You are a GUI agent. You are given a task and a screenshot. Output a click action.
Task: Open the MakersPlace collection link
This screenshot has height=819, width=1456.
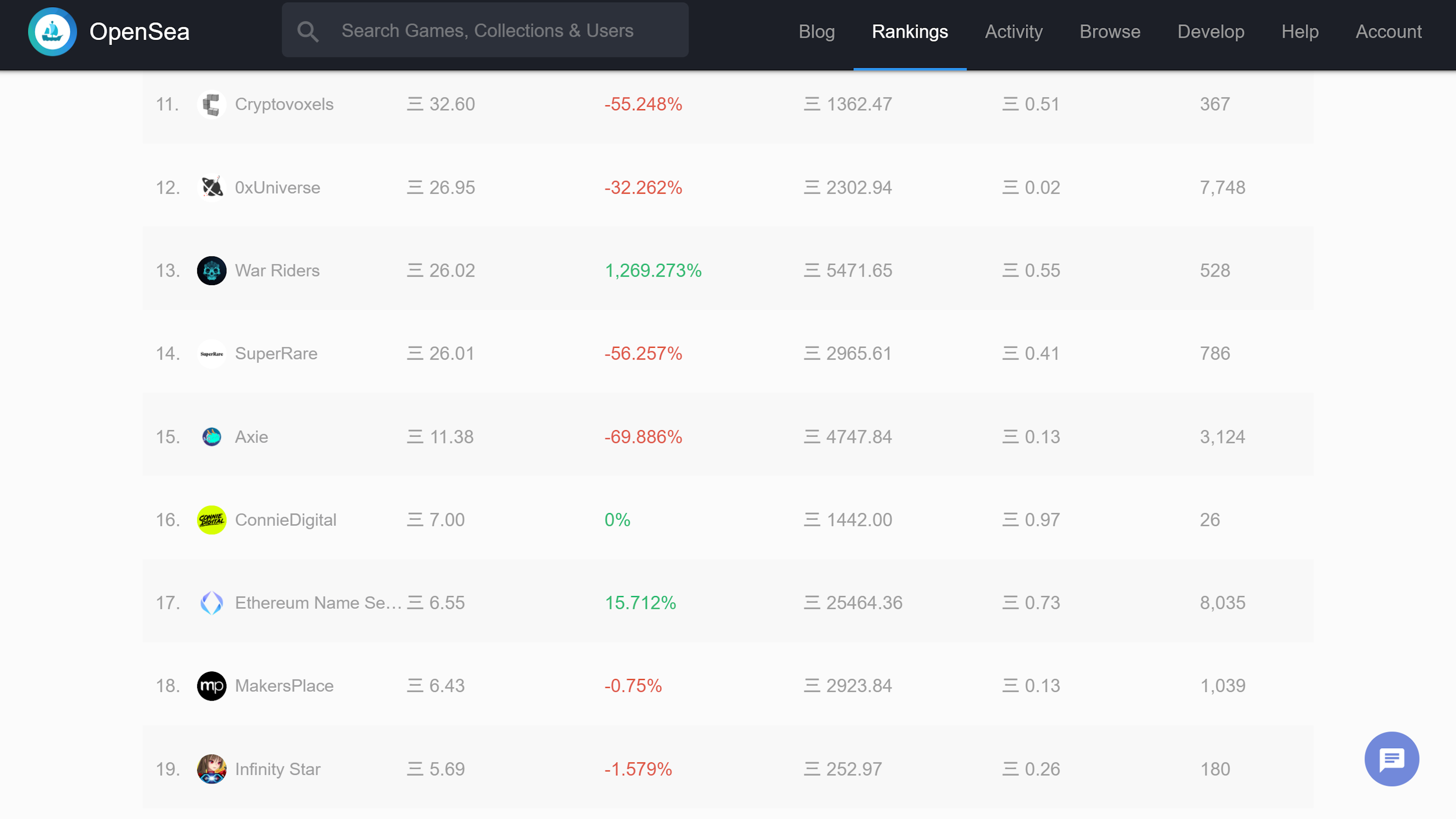click(x=284, y=686)
